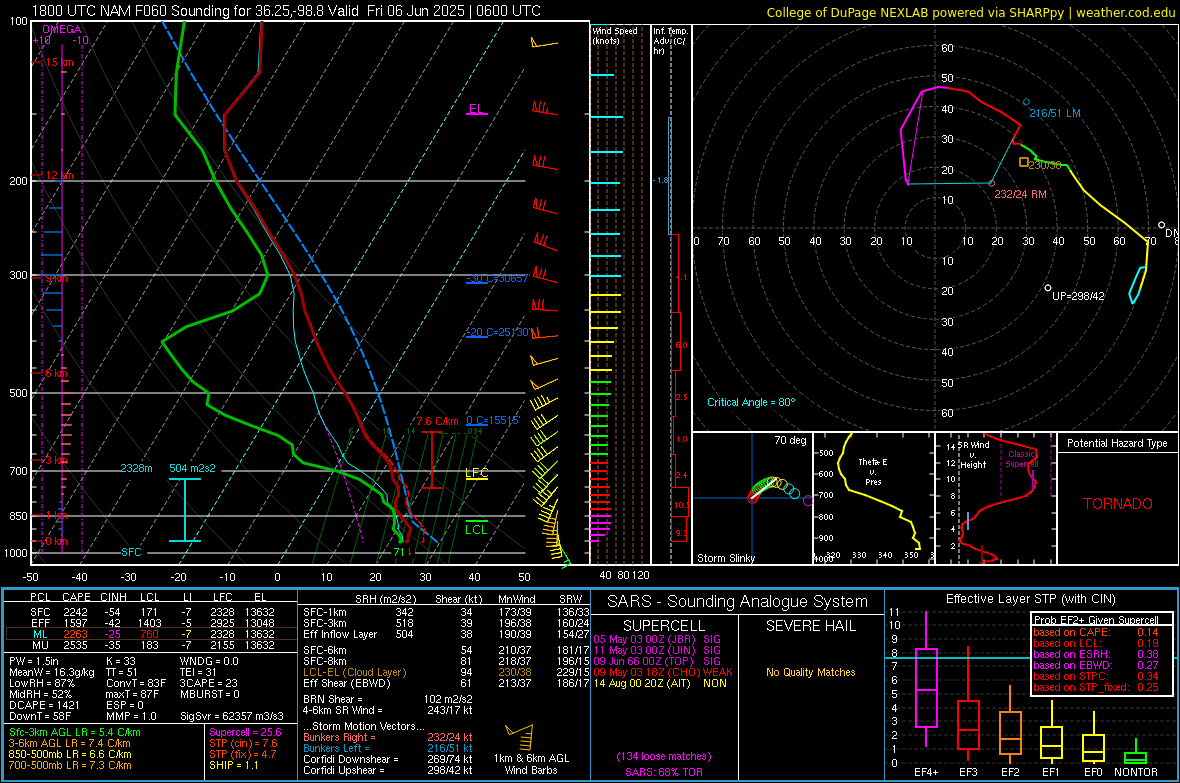1180x783 pixels.
Task: Click the Eff Shear (EBWD) row label
Action: coord(347,684)
